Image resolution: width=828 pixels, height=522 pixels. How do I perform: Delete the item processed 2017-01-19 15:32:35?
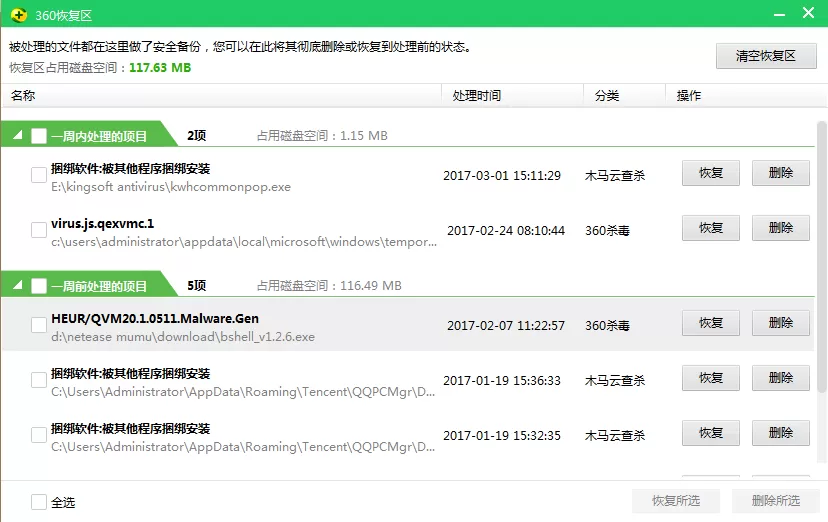pos(781,433)
